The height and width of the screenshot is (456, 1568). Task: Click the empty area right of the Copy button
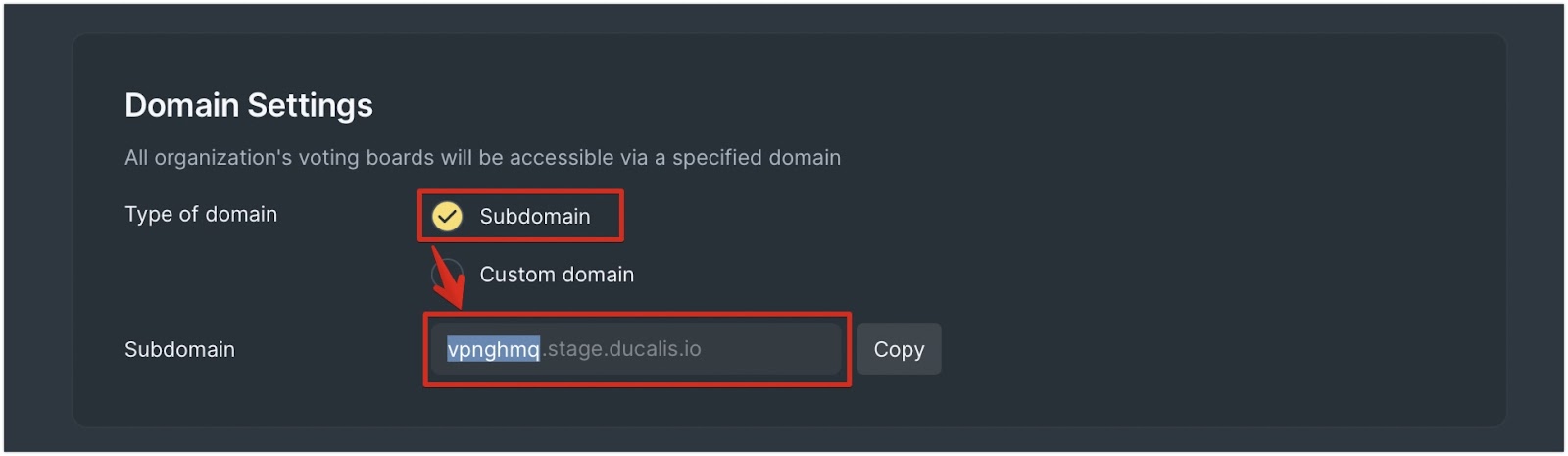tap(1215, 349)
